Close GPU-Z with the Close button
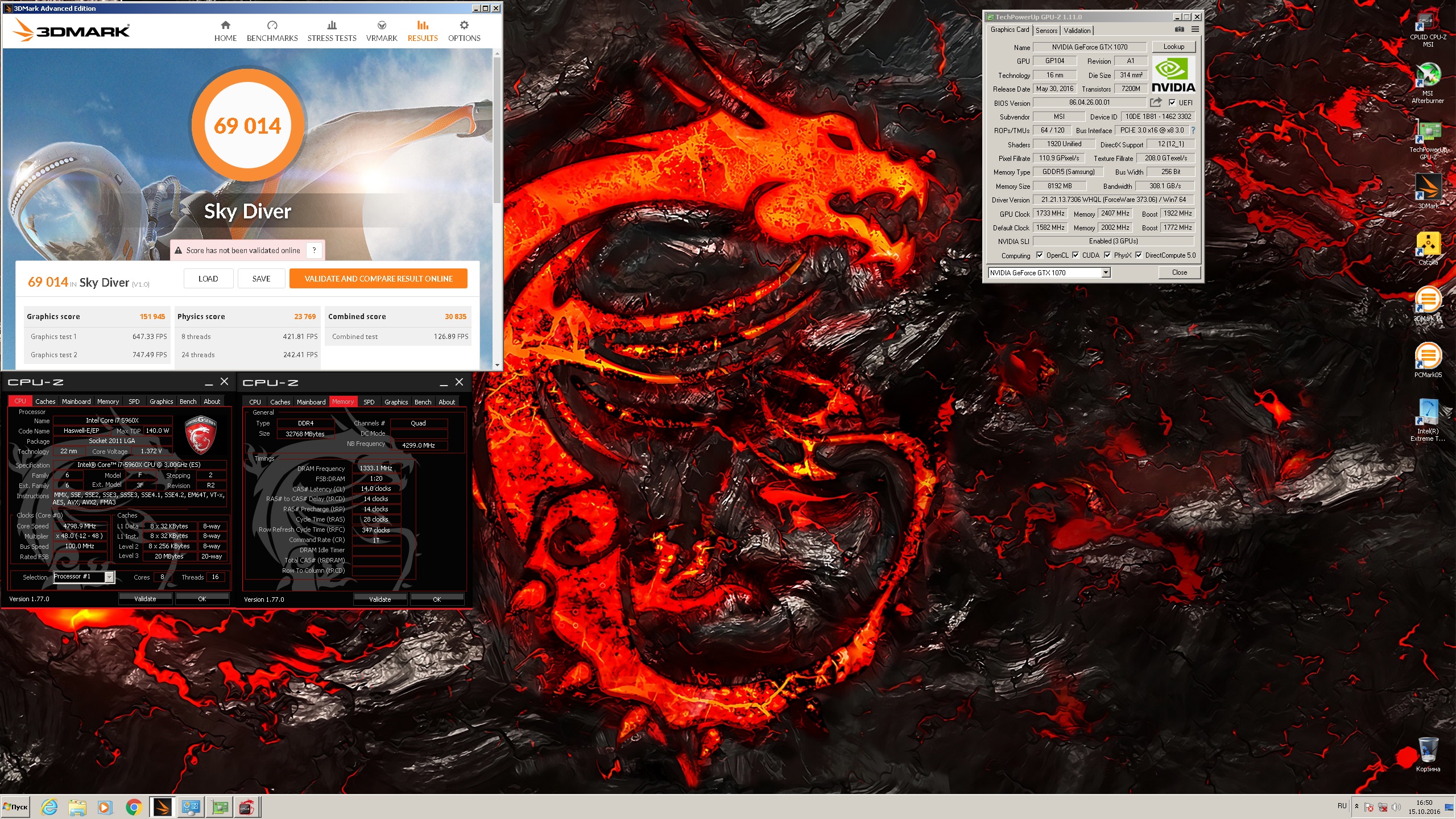 pyautogui.click(x=1179, y=272)
